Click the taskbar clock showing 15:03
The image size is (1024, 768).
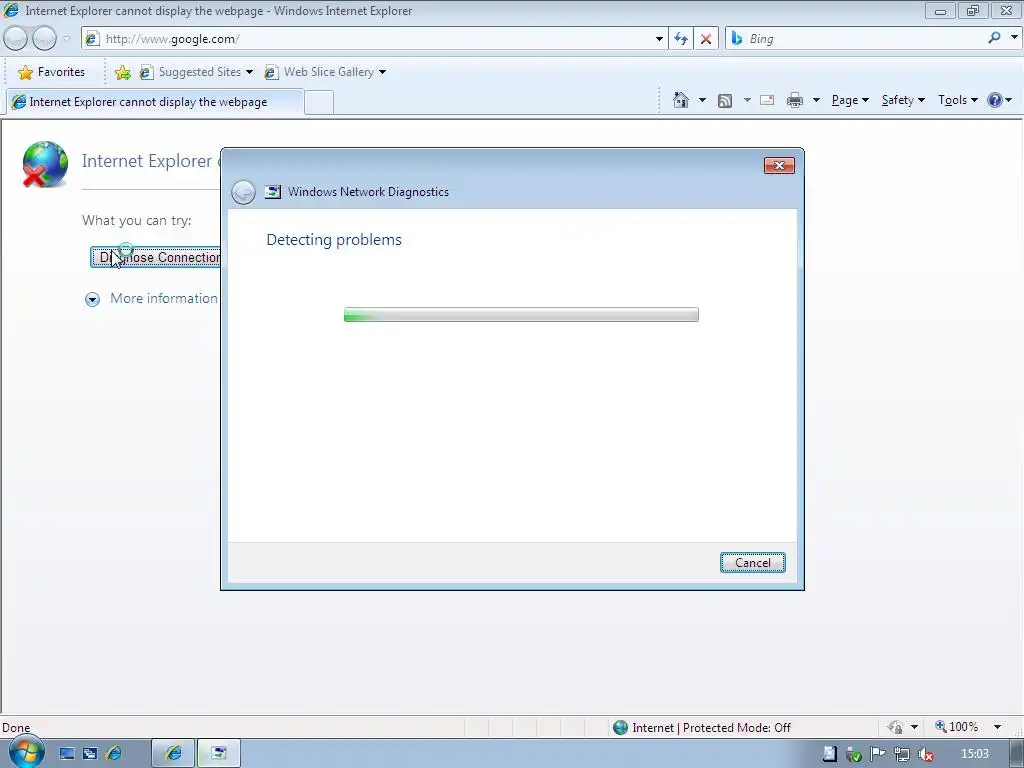[x=974, y=754]
